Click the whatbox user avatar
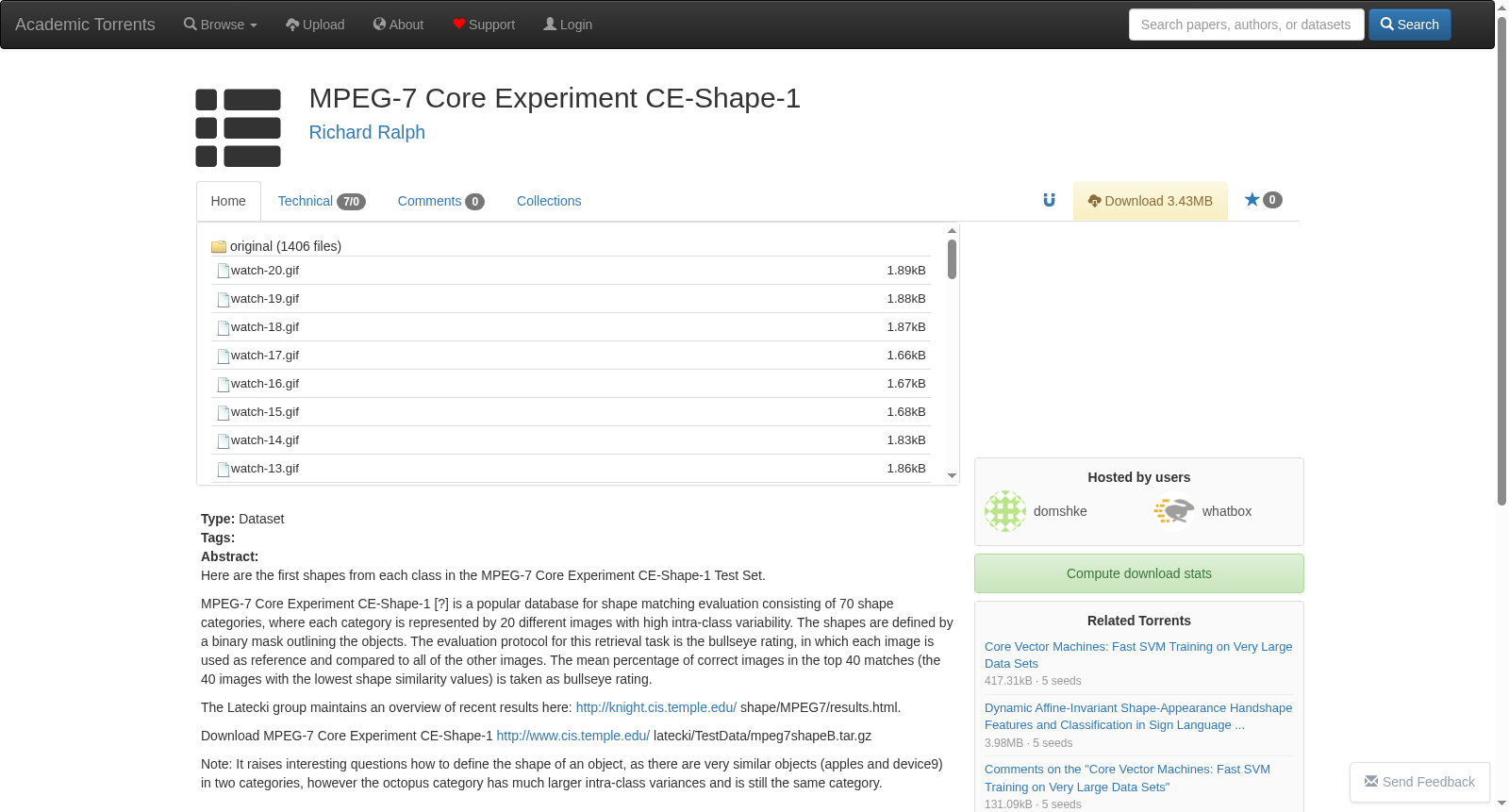Image resolution: width=1509 pixels, height=812 pixels. click(x=1174, y=511)
